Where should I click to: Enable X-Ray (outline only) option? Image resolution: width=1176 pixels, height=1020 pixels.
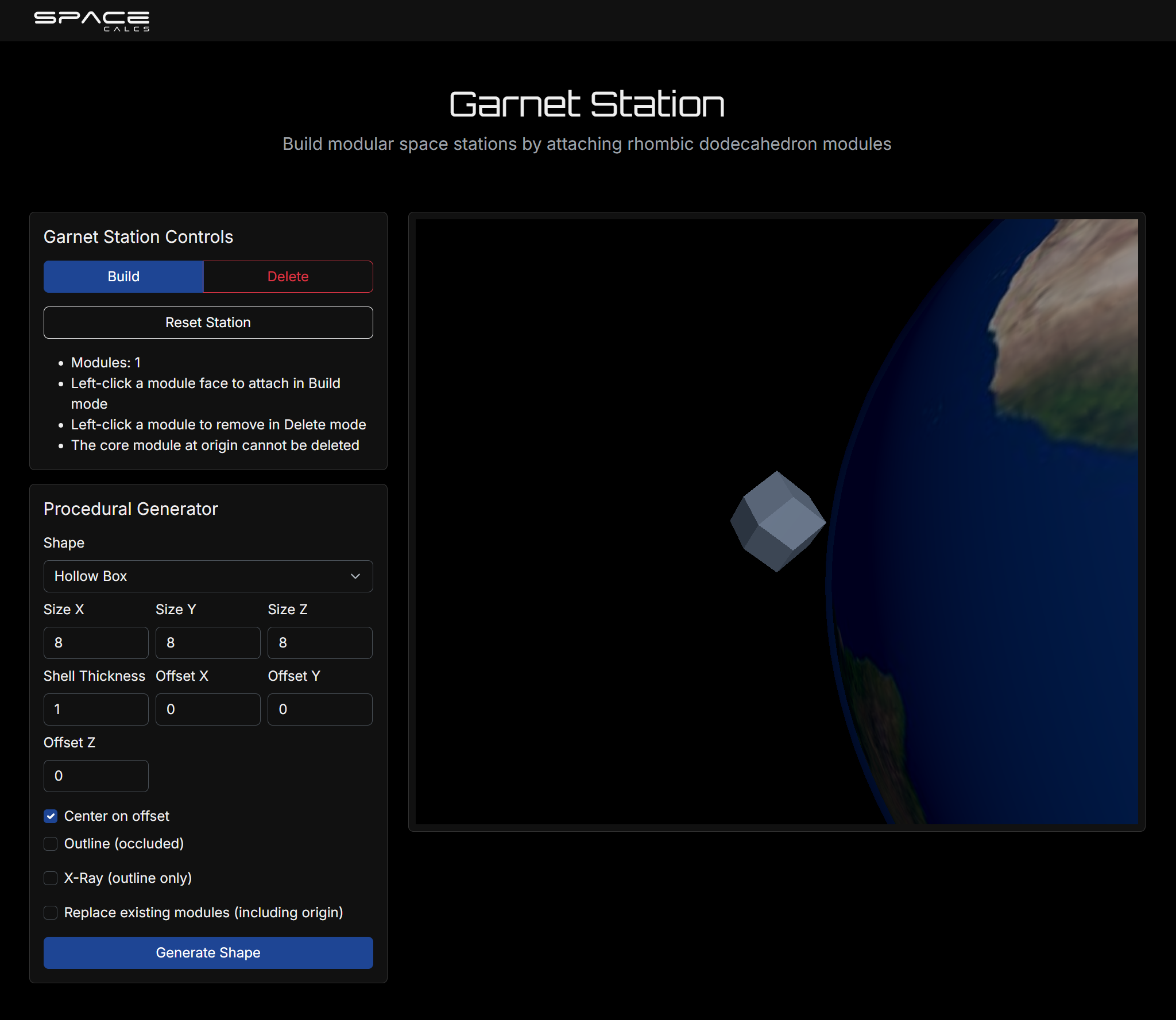51,878
